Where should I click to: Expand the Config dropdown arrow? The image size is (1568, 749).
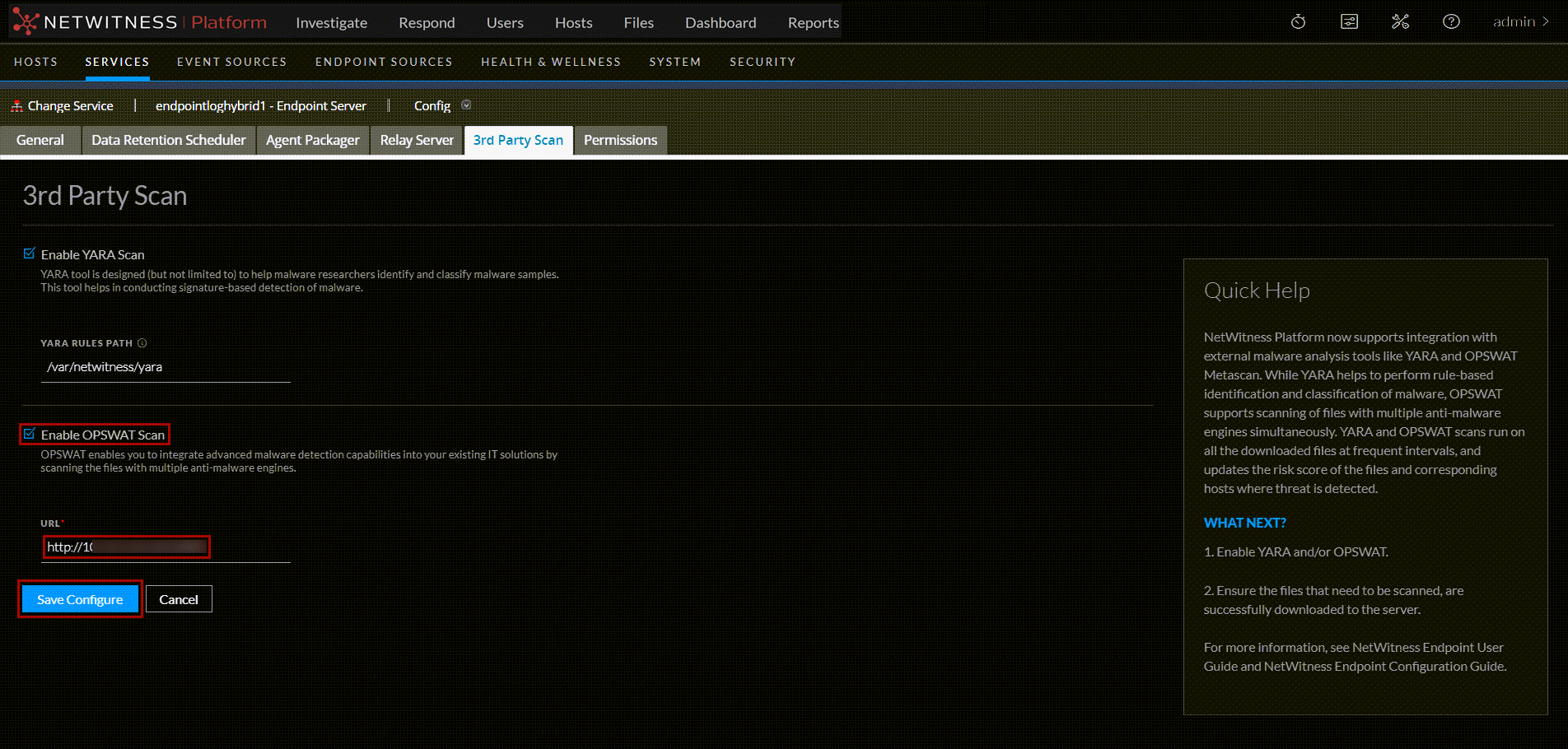point(466,105)
